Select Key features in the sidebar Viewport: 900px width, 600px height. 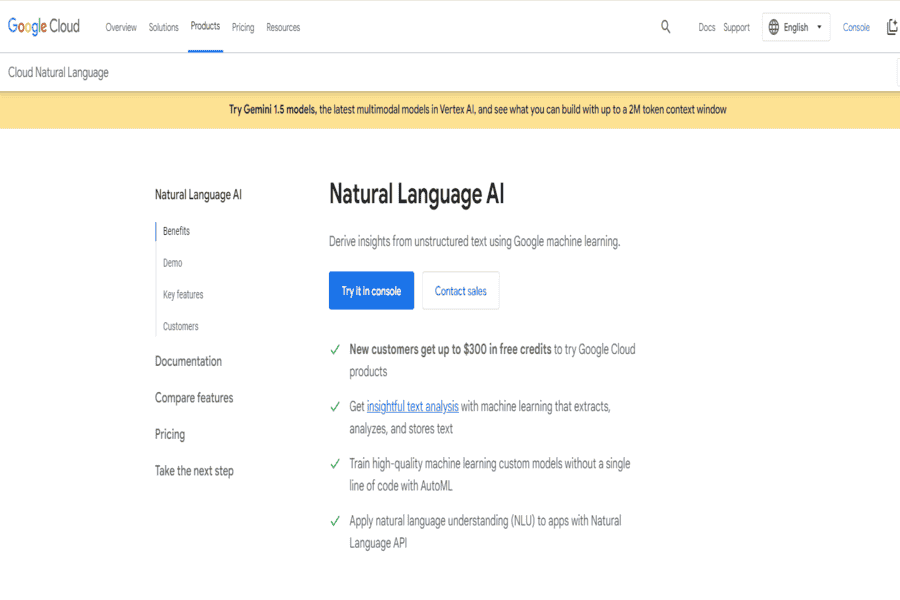[183, 295]
